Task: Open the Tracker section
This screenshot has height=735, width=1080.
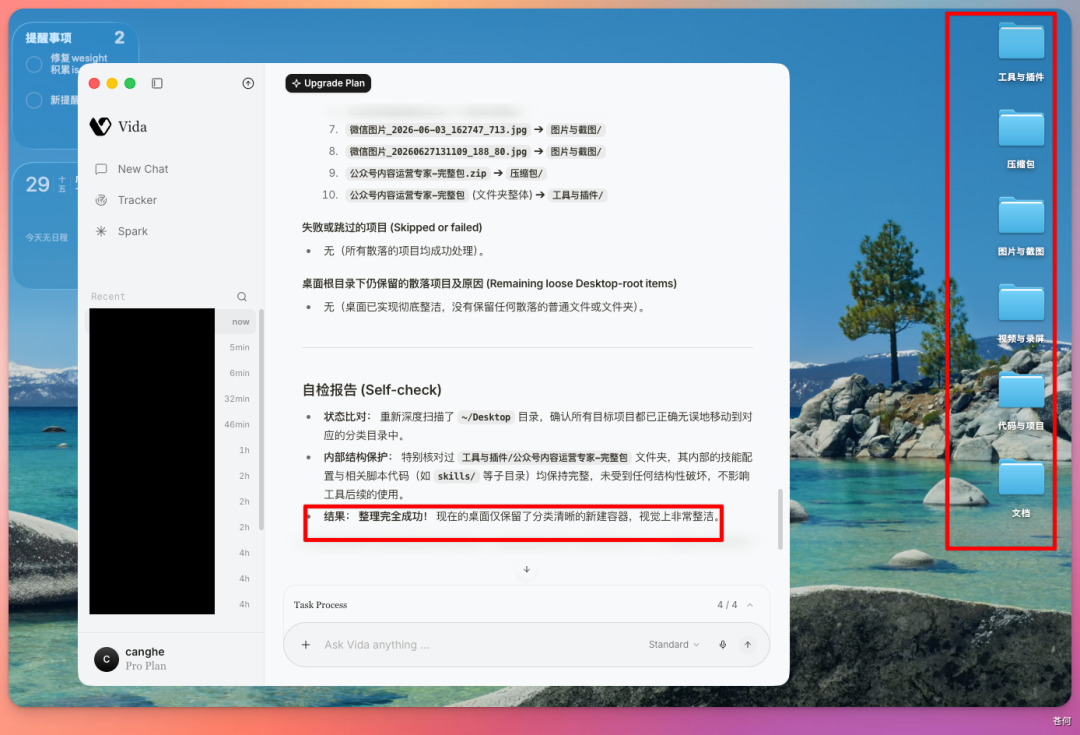Action: coord(126,200)
